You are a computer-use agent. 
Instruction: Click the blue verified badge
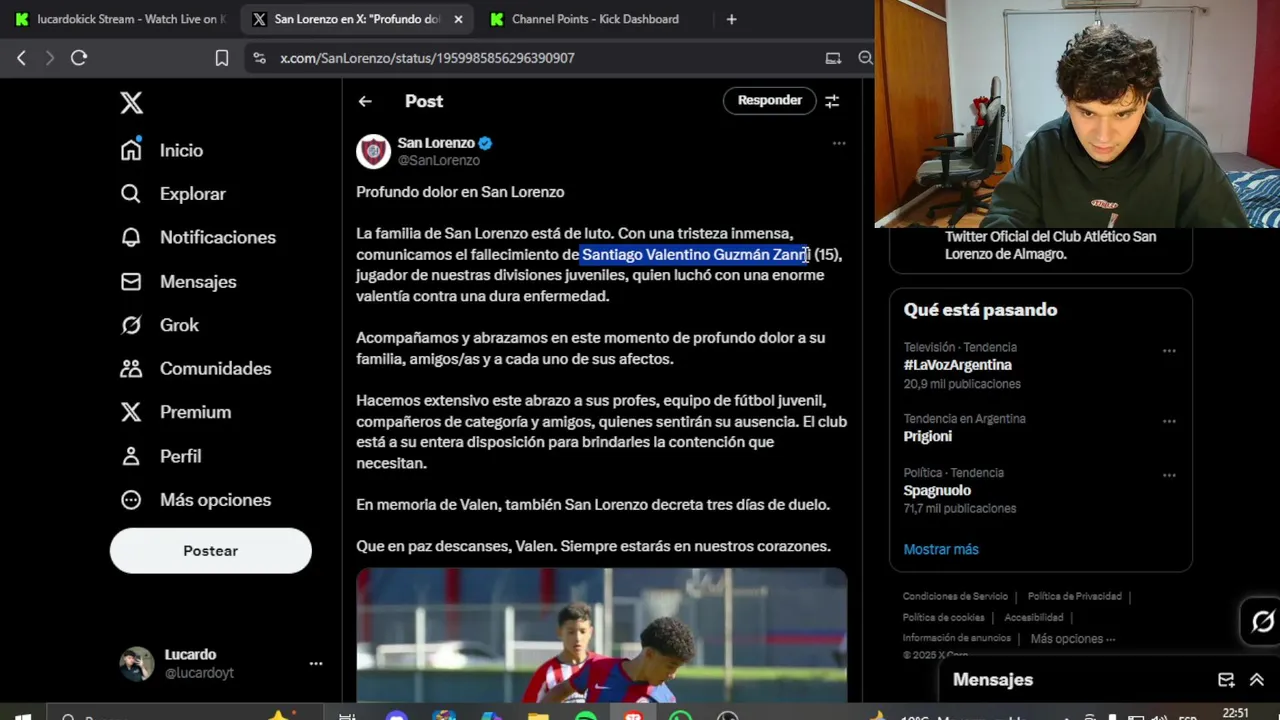[485, 143]
